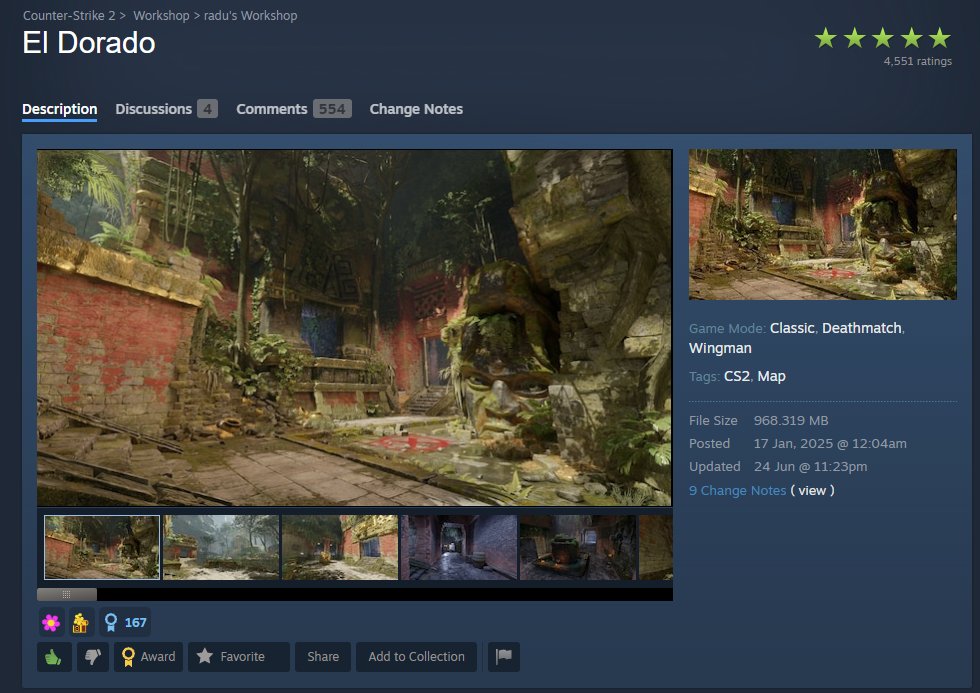Click the Classic game mode link

click(x=792, y=328)
